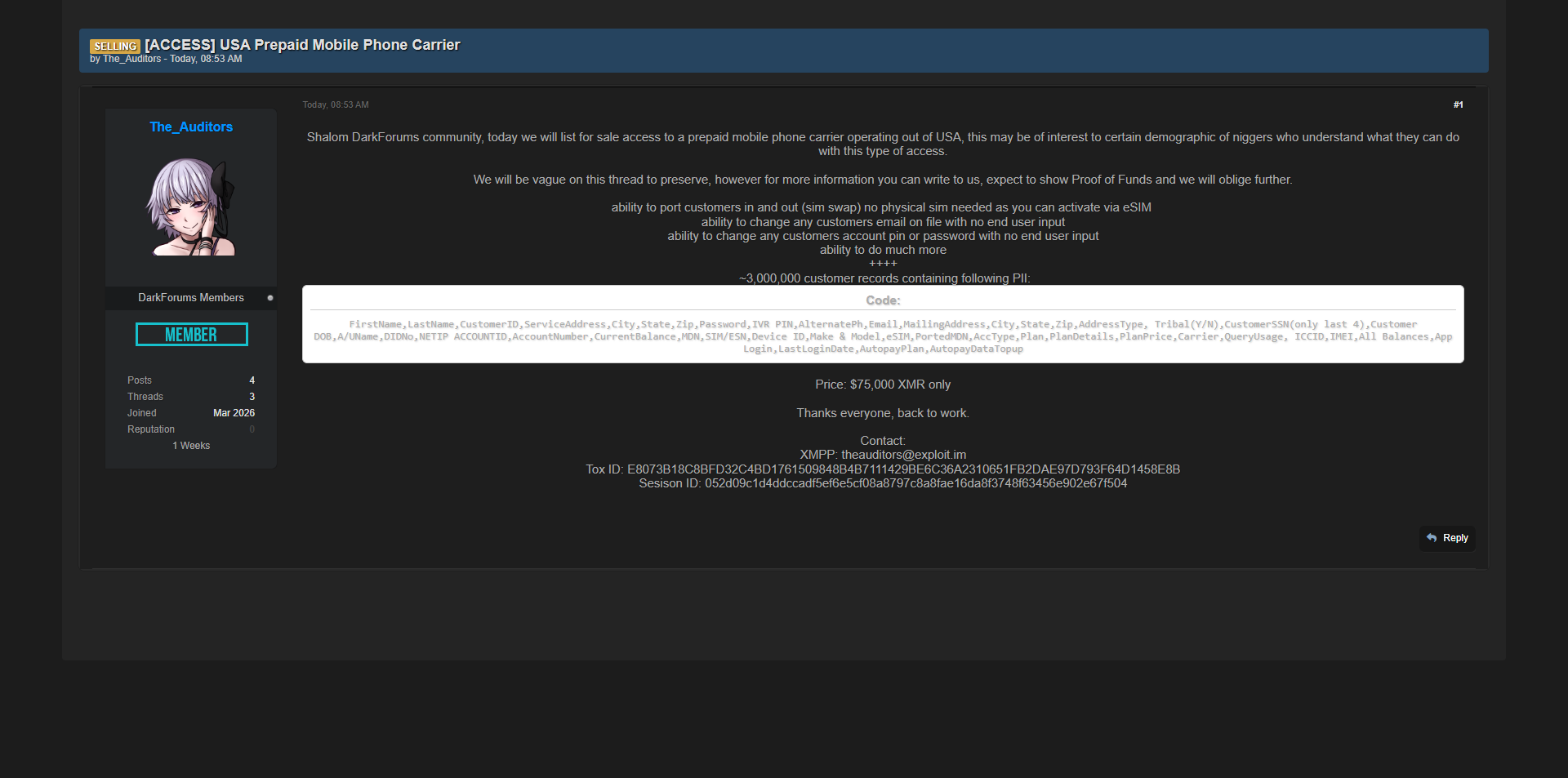Click the Reputation score value
Screen dimensions: 1568x778
point(252,429)
